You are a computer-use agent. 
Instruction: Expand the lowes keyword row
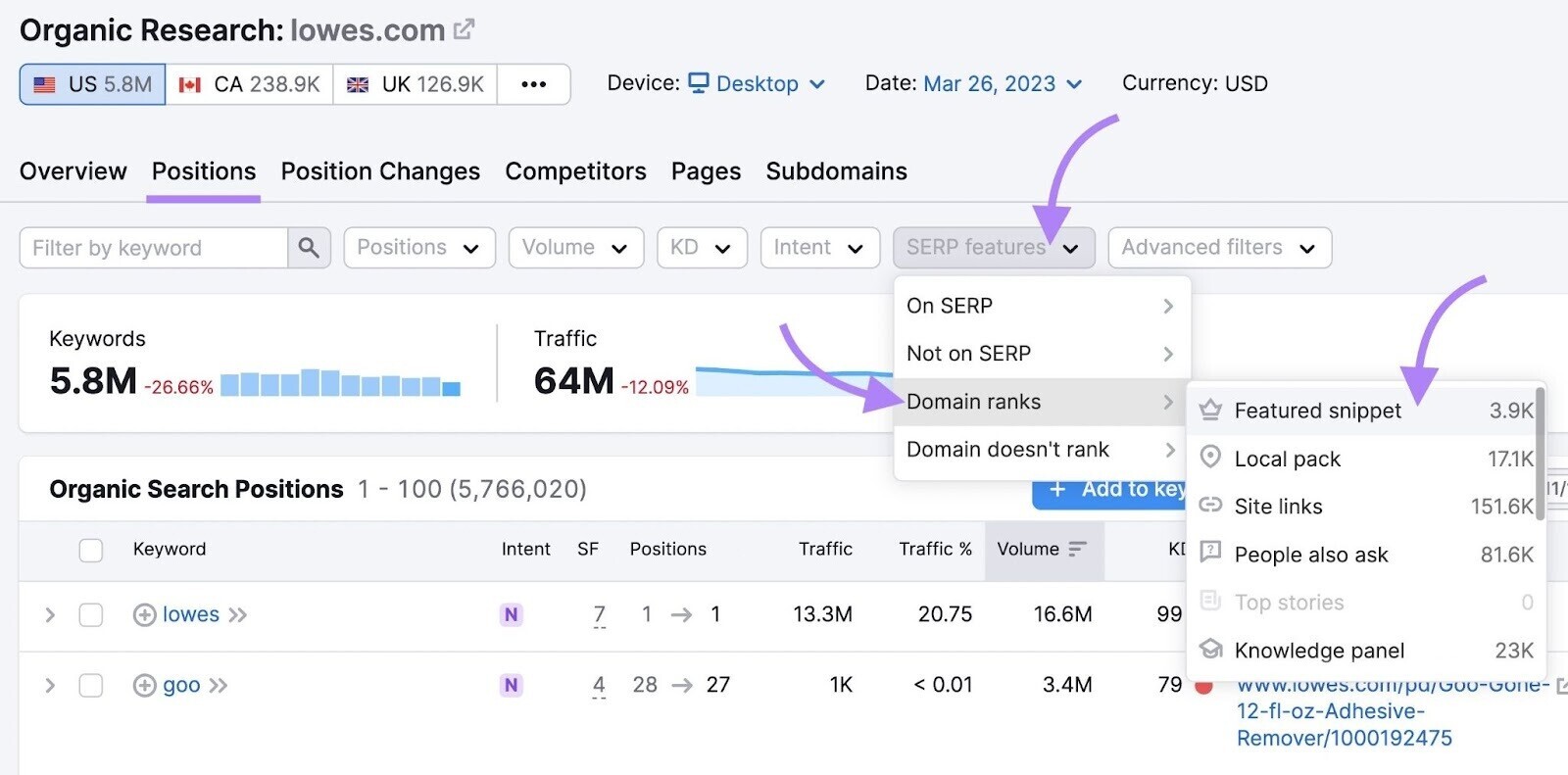50,614
